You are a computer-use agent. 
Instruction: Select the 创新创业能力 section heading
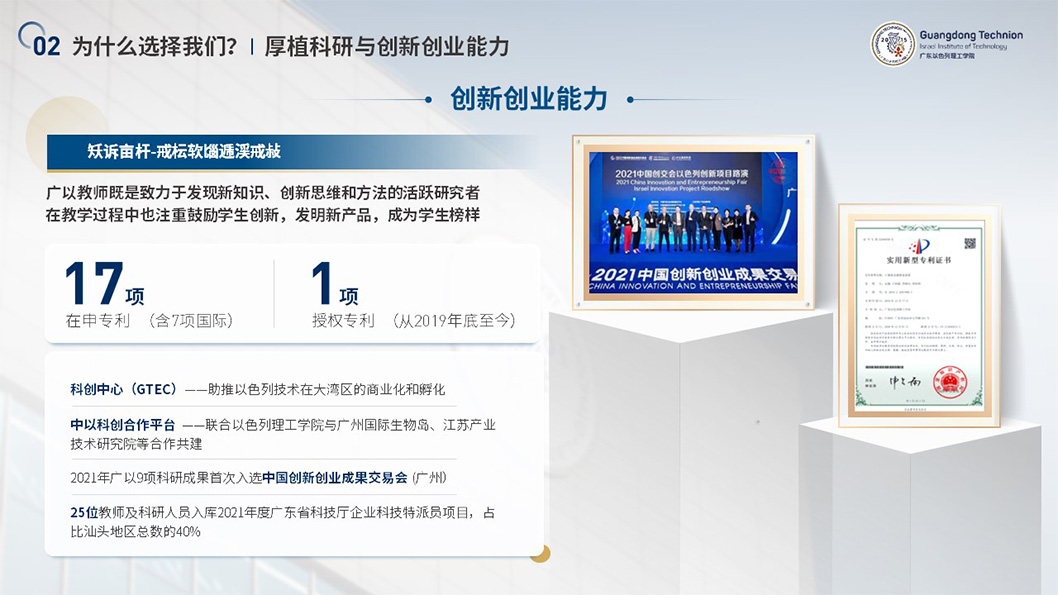529,99
